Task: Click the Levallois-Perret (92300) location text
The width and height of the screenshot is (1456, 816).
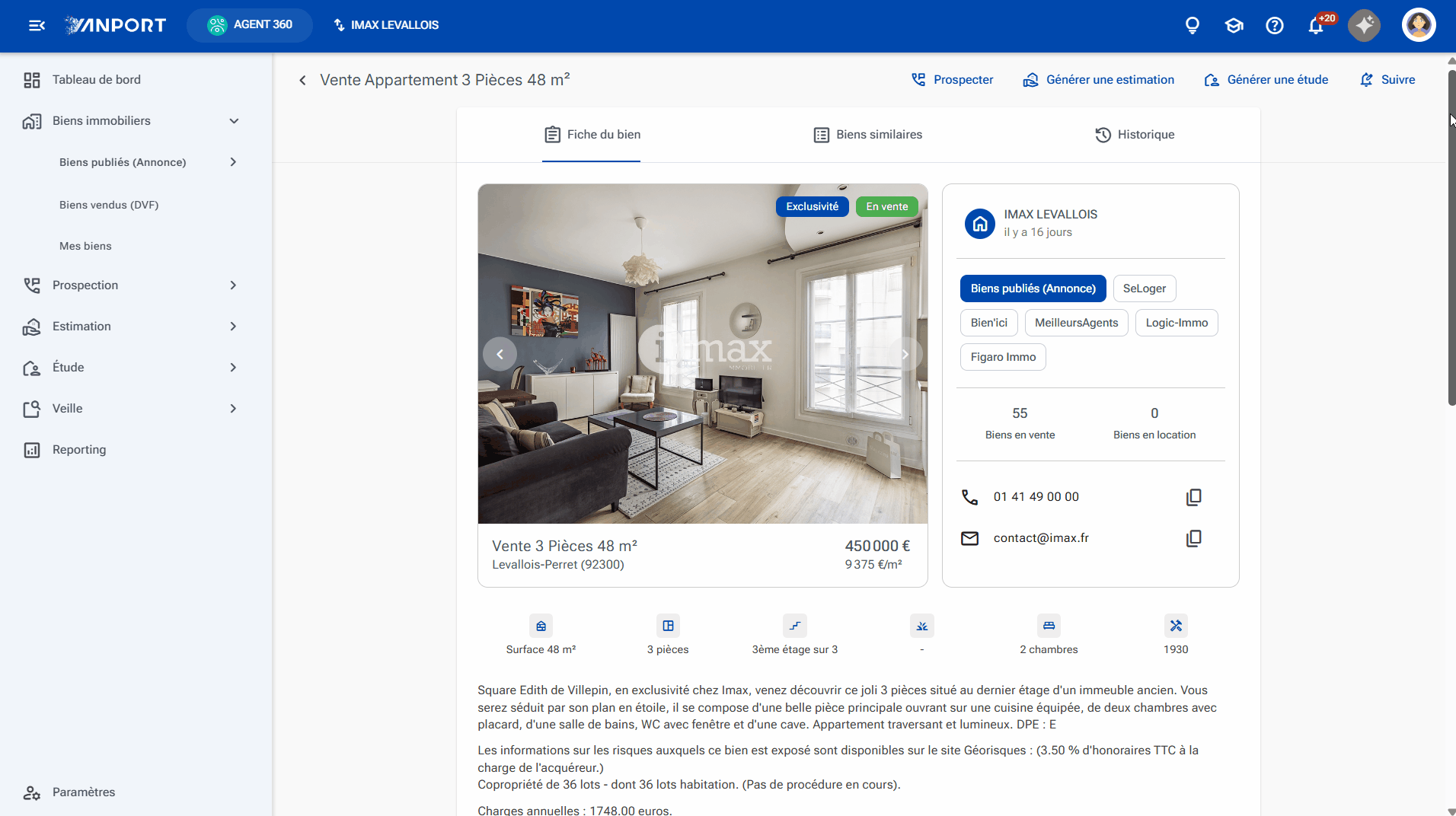Action: point(557,565)
